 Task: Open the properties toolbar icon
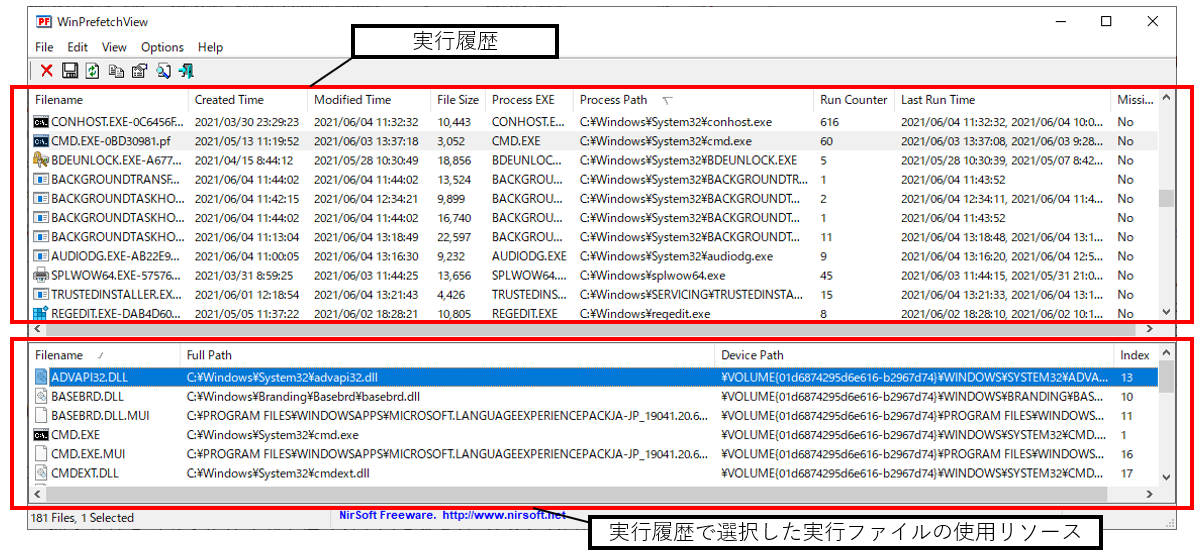point(139,71)
